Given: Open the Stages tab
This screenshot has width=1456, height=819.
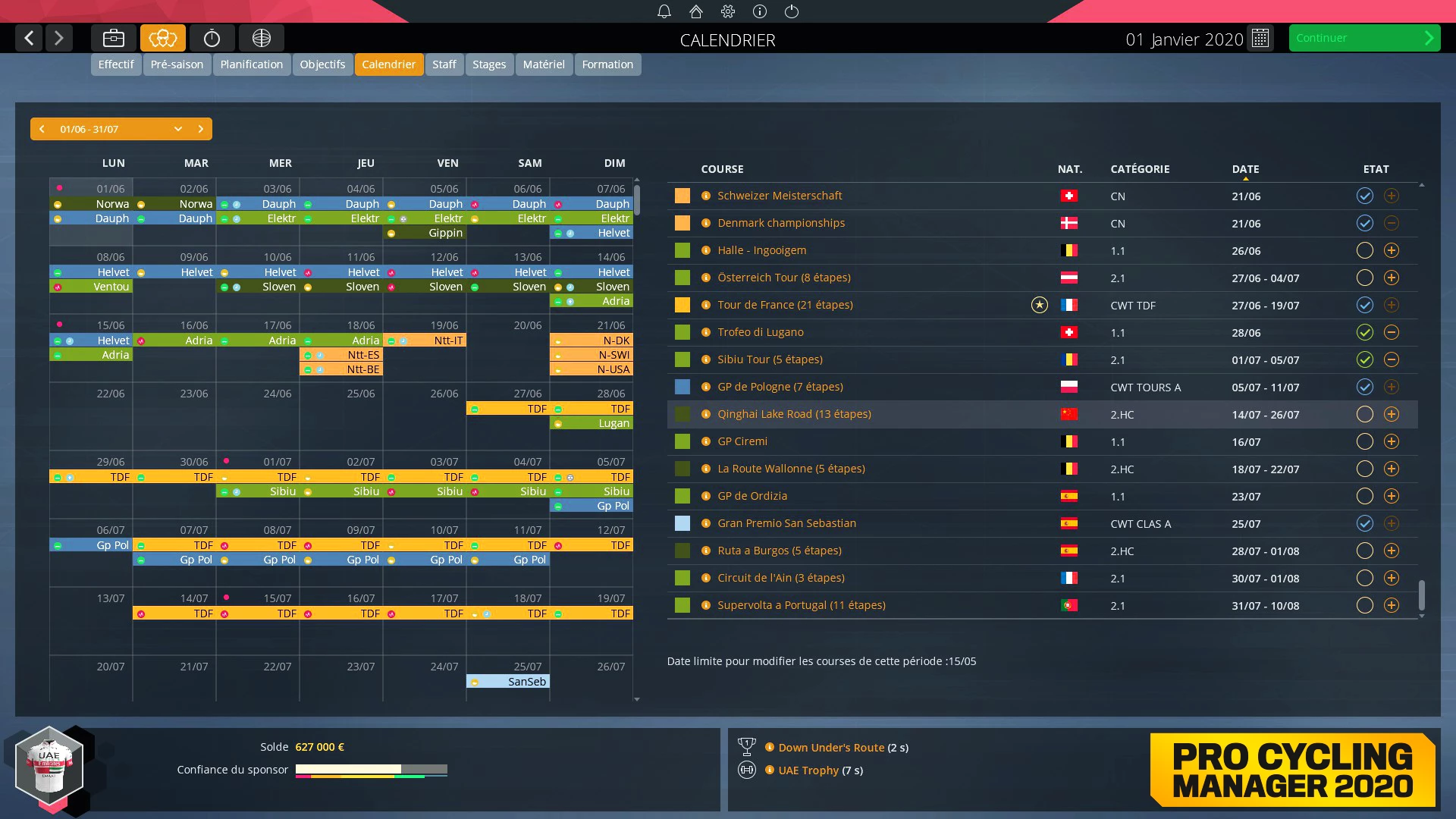Looking at the screenshot, I should tap(489, 64).
